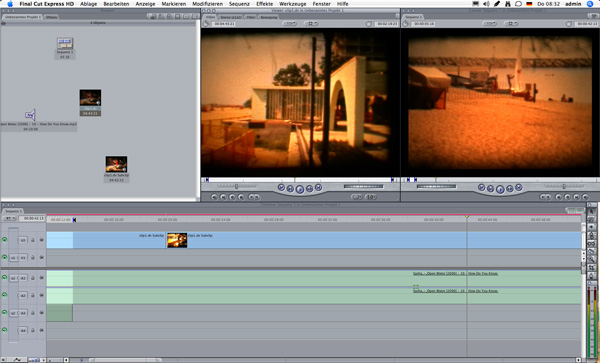Click the volume icon in menu bar
The height and width of the screenshot is (363, 600).
tap(486, 4)
